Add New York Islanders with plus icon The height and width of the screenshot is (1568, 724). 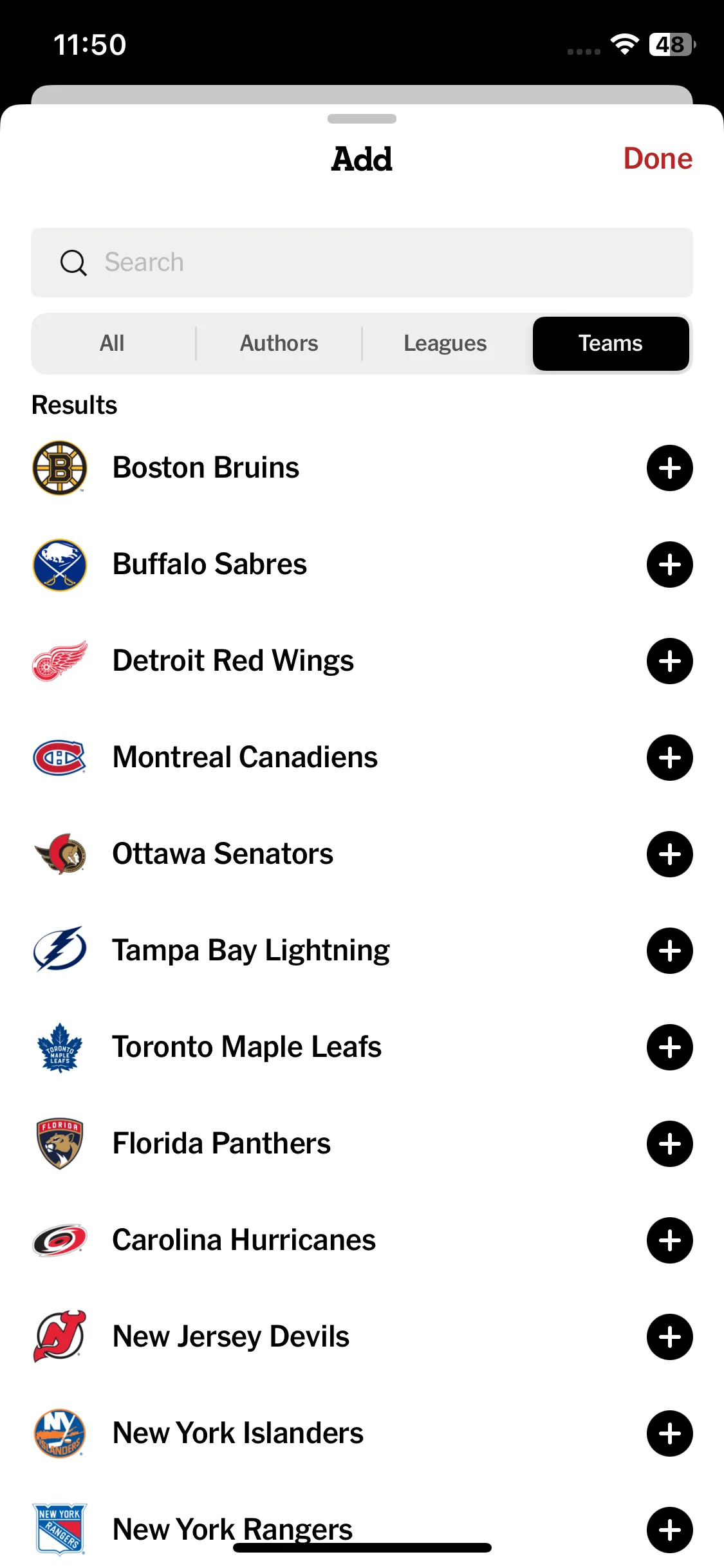click(669, 1433)
